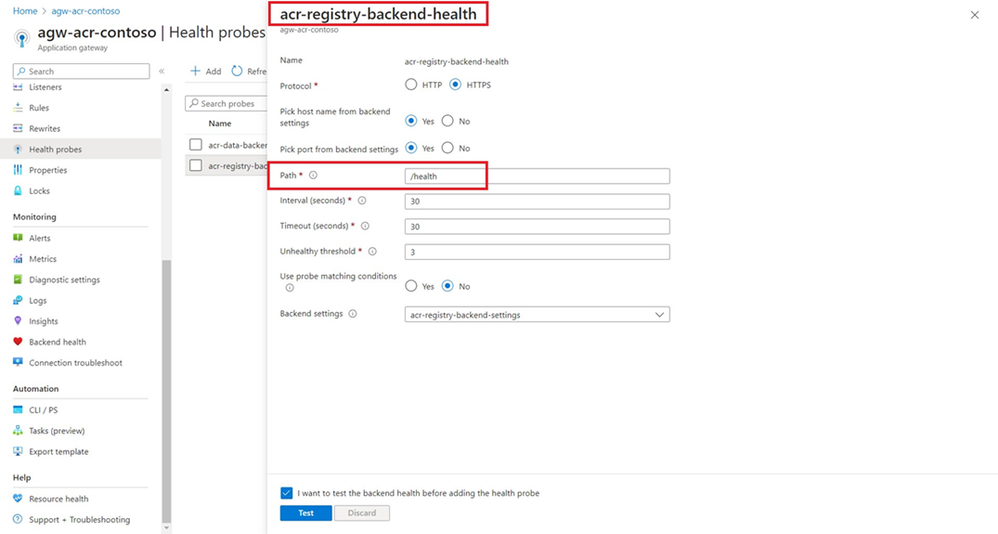Click the Unhealthy threshold info icon
Screen dimensions: 998x534
pos(372,251)
